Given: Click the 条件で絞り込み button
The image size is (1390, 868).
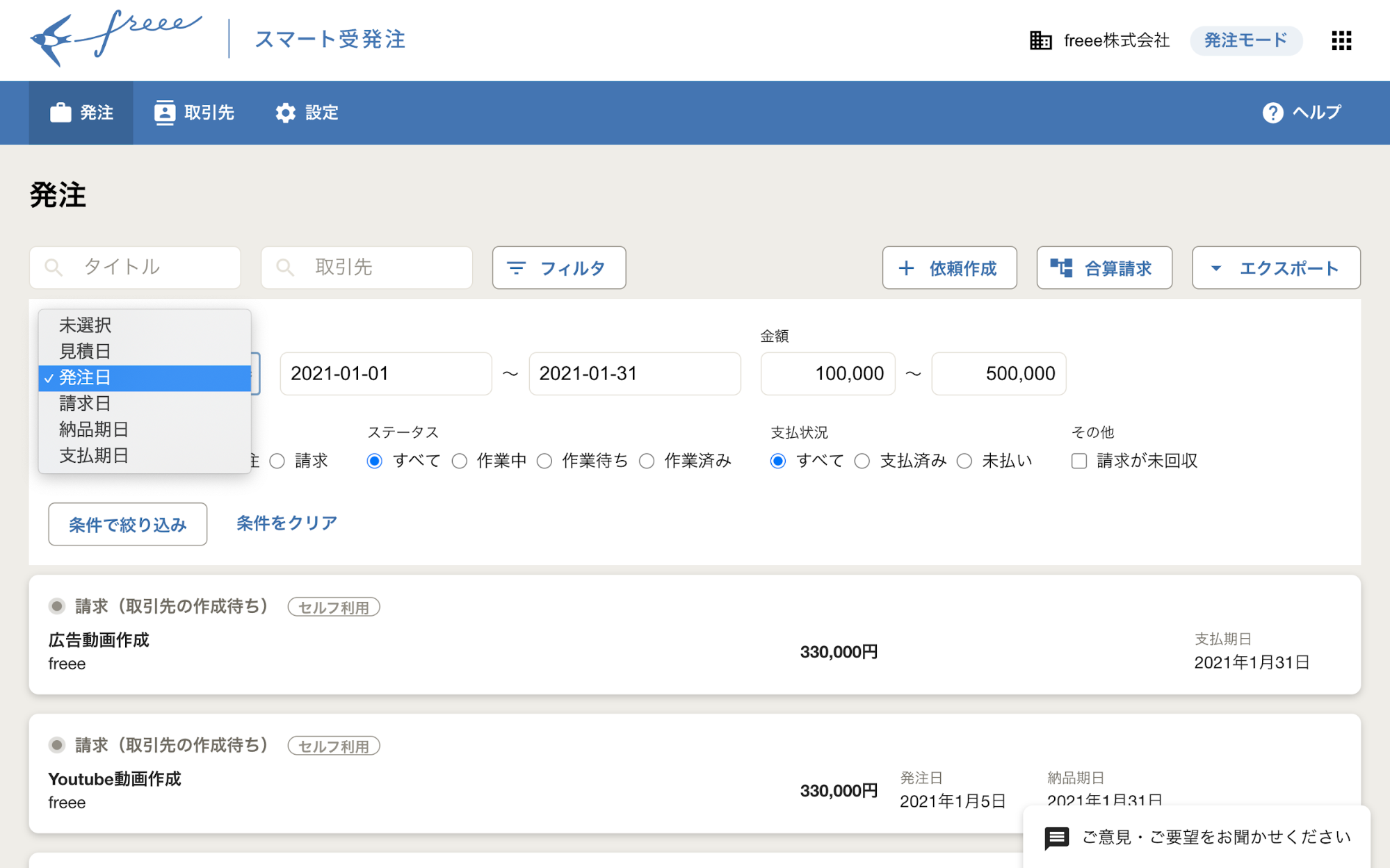Looking at the screenshot, I should [x=127, y=524].
